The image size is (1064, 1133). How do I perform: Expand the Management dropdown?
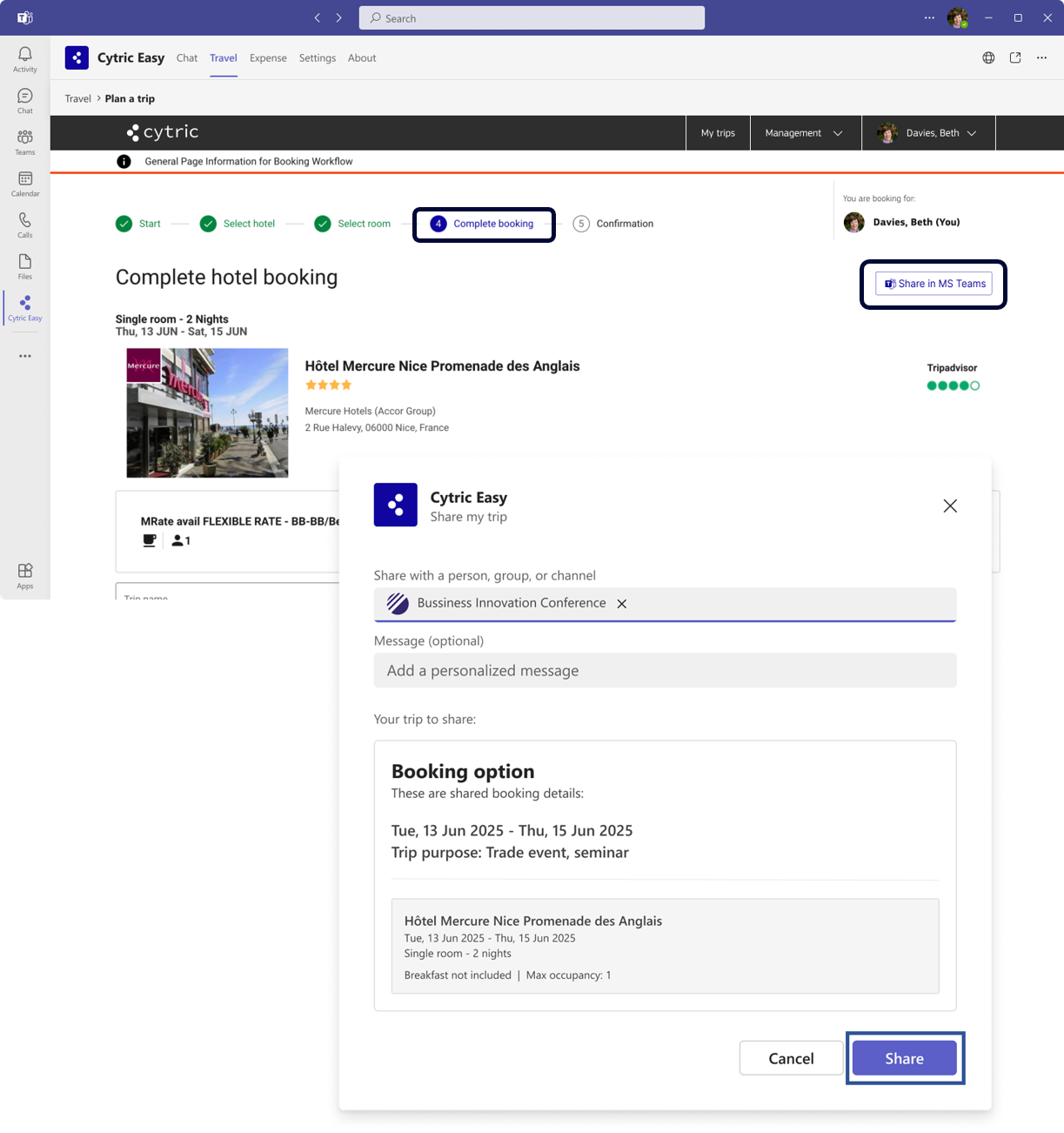[x=804, y=133]
